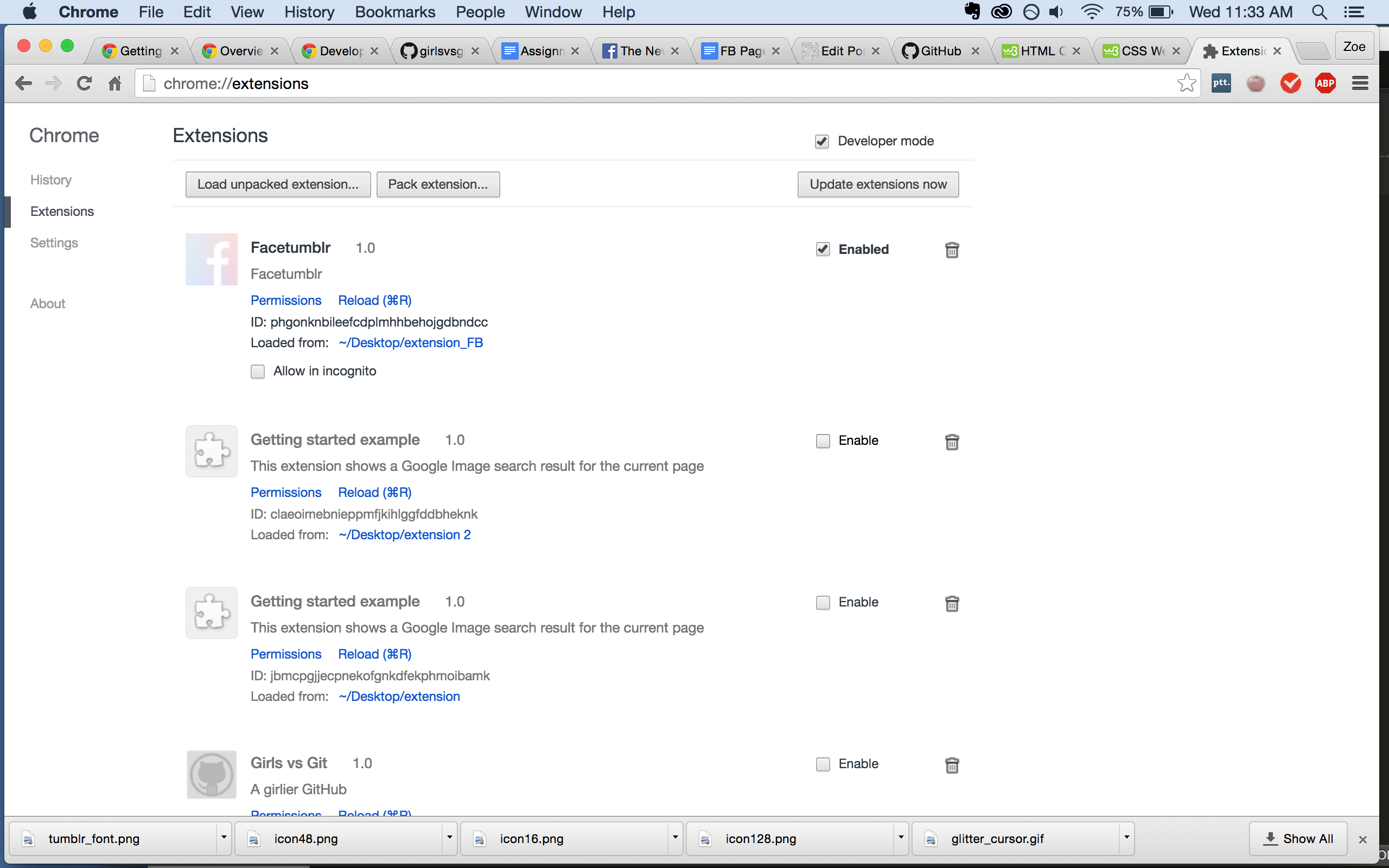
Task: Click the tomato-shaped extension icon
Action: click(x=1256, y=84)
